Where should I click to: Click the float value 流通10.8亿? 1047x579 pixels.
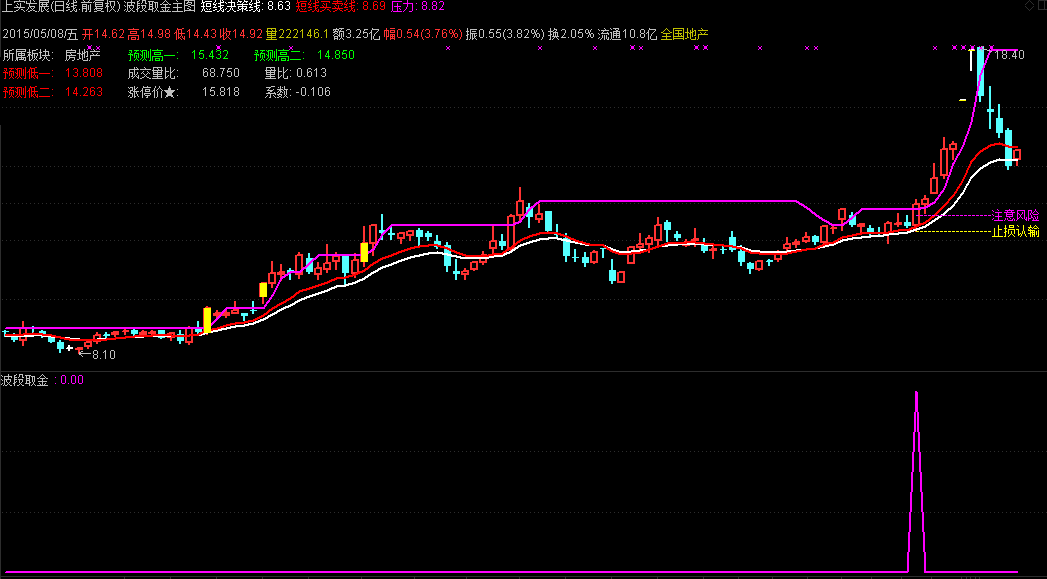[627, 34]
